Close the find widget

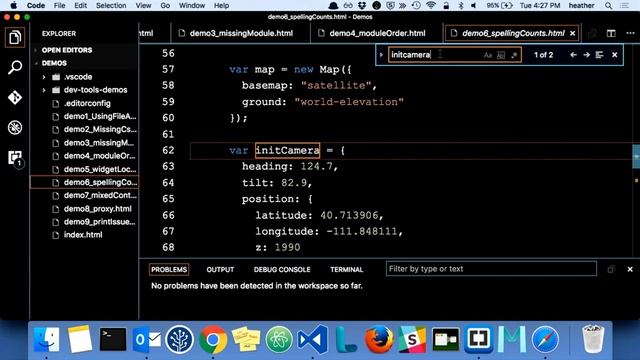coord(614,55)
